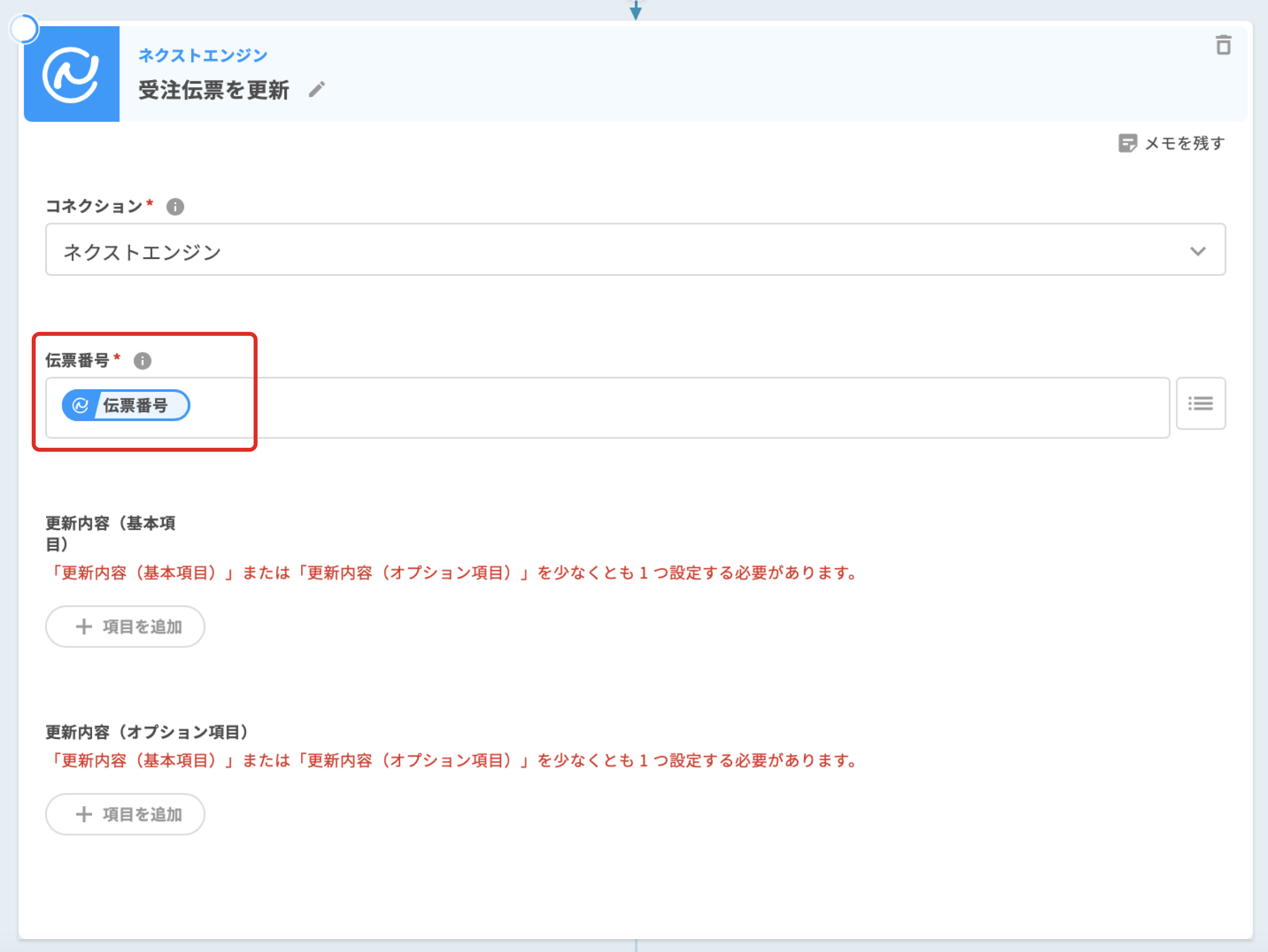This screenshot has width=1268, height=952.
Task: Click the empty area of the 伝票番号 input
Action: [x=688, y=408]
